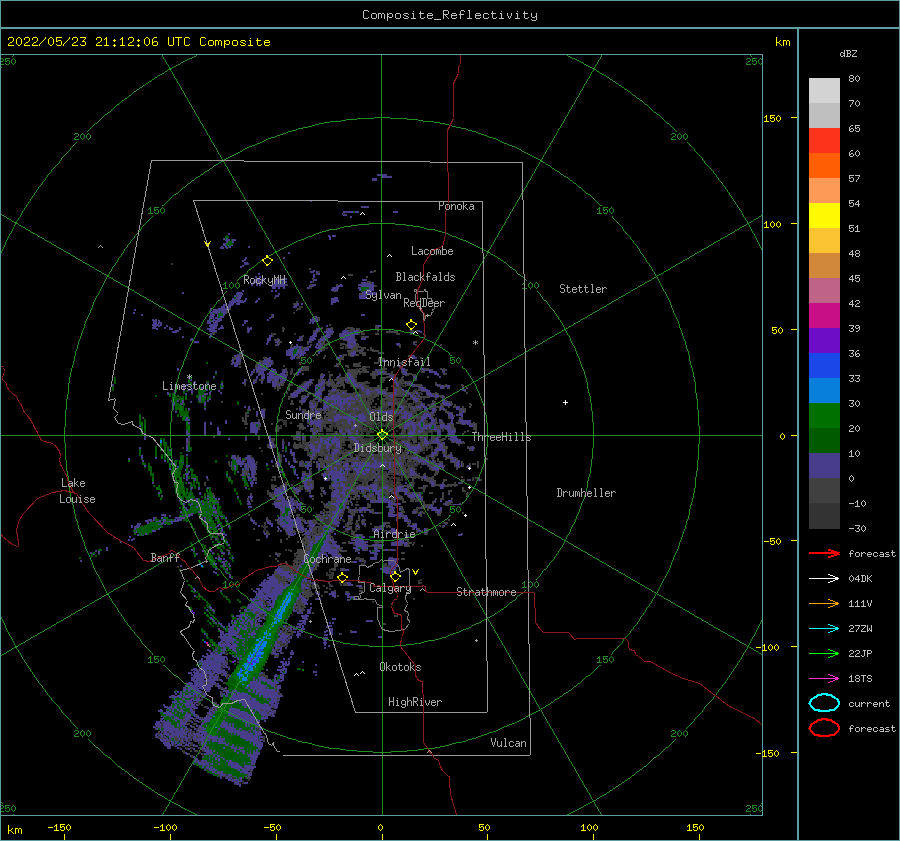Screen dimensions: 900x841
Task: Click the cyan 27ZW arrow legend icon
Action: pos(824,629)
